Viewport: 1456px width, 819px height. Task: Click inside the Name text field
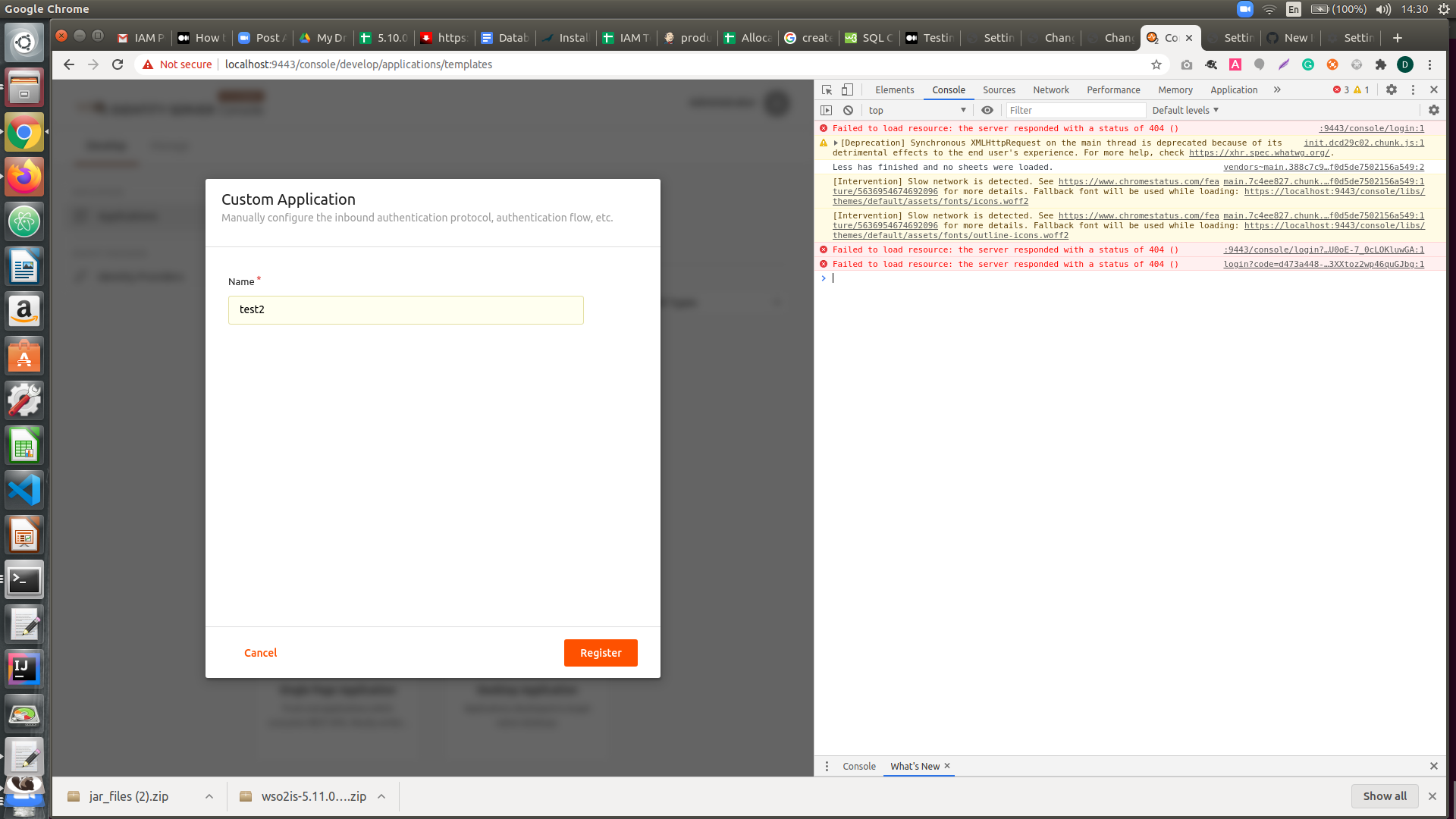tap(406, 310)
